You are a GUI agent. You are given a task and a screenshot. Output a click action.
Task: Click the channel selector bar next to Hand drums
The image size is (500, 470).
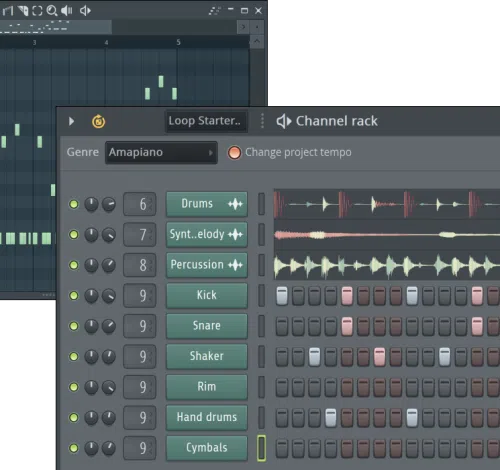pyautogui.click(x=262, y=417)
